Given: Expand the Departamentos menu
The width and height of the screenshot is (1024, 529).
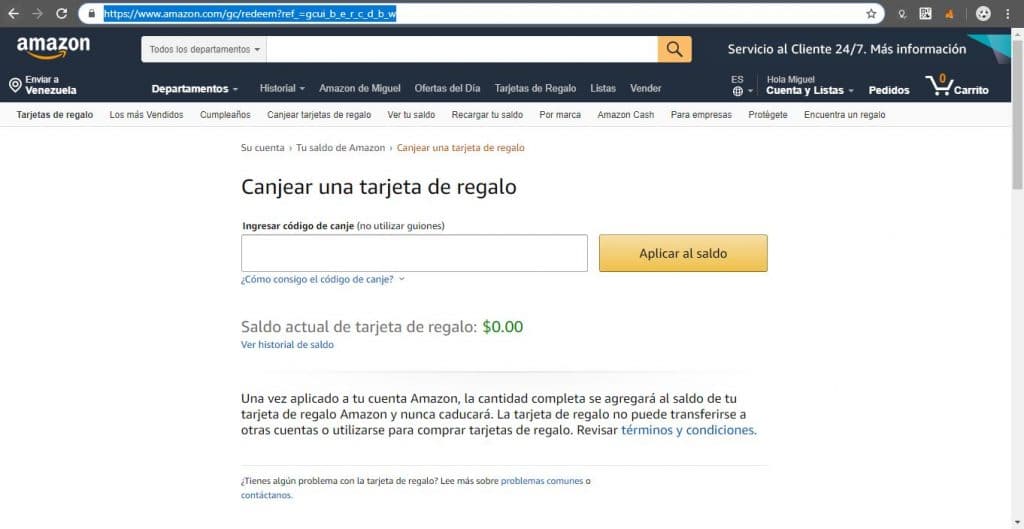Looking at the screenshot, I should tap(195, 89).
